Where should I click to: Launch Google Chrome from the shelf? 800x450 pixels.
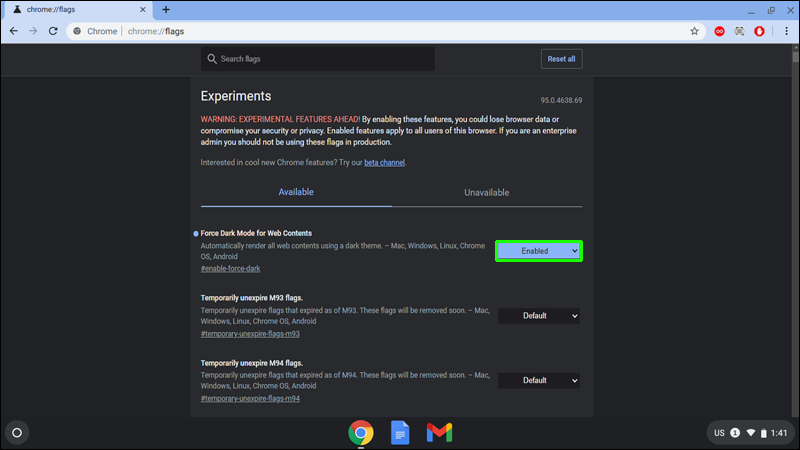(x=361, y=433)
